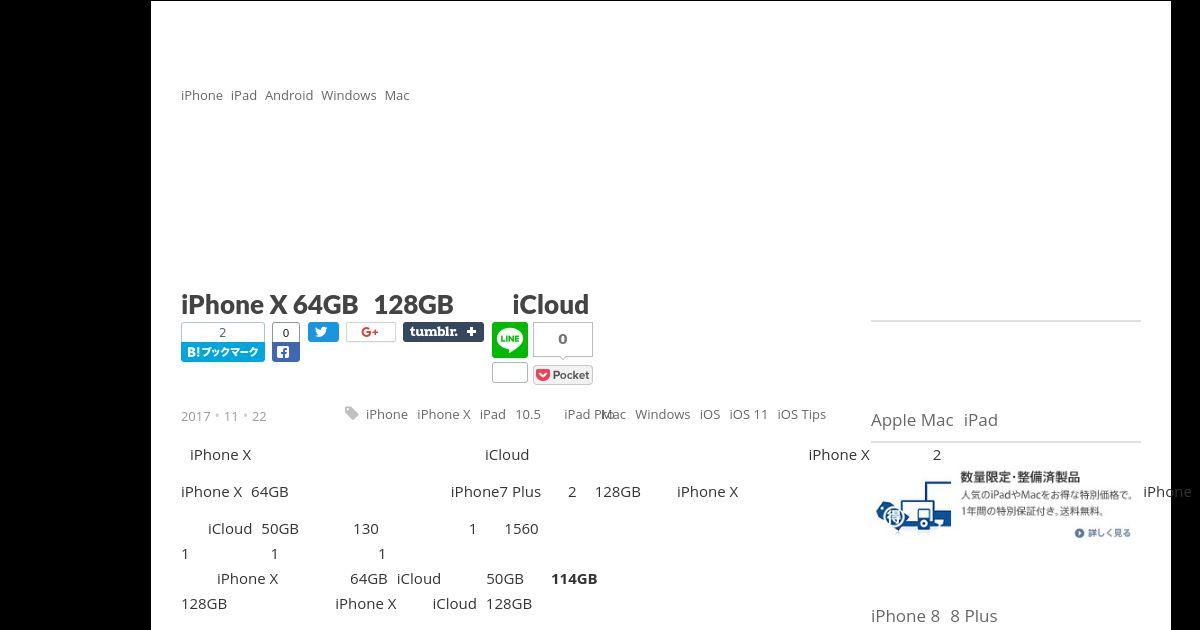Click the Hatena bookmark count 2
Viewport: 1200px width, 630px height.
[x=222, y=332]
